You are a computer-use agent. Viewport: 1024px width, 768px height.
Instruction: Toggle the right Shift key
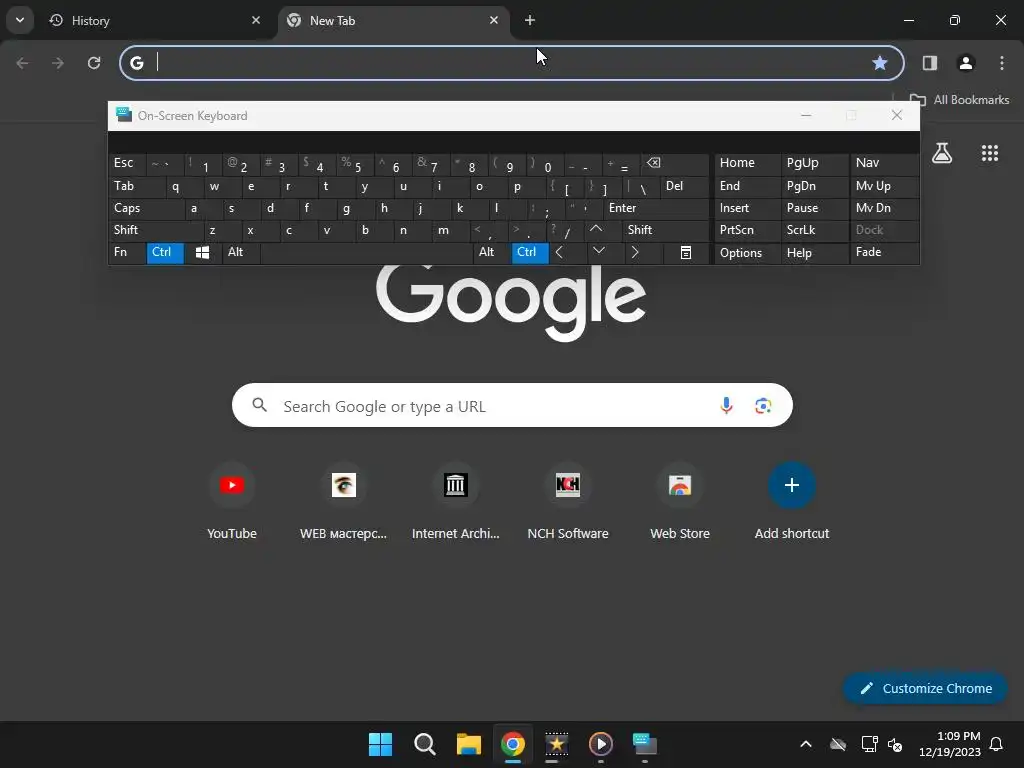point(665,230)
